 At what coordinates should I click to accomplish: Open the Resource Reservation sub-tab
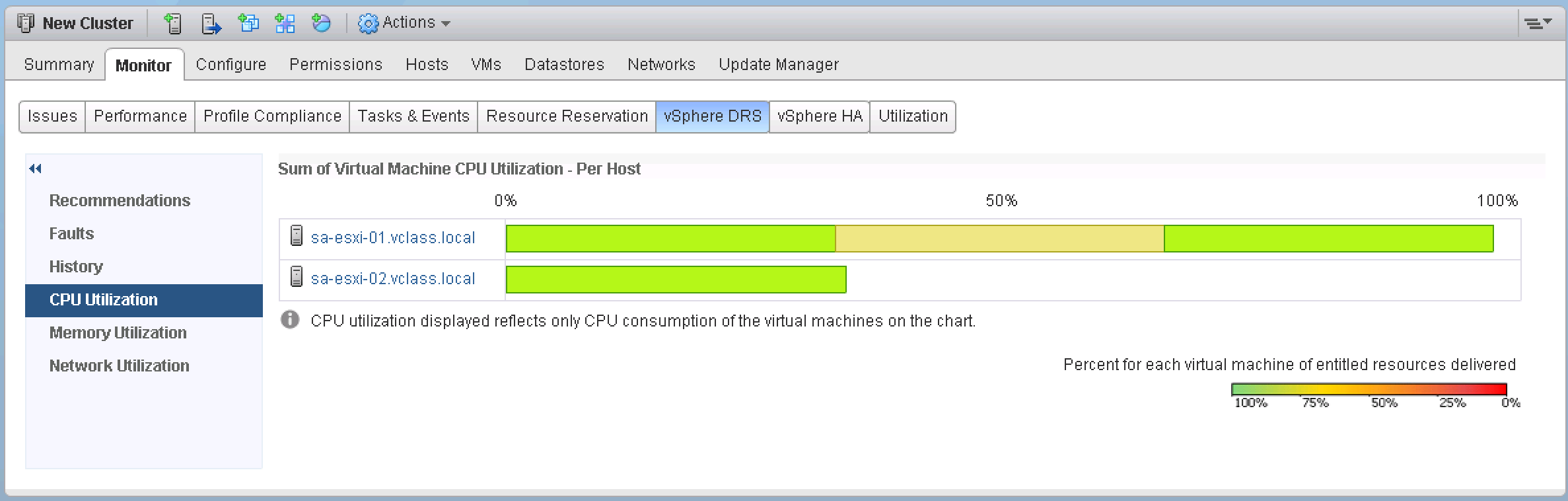pos(567,116)
